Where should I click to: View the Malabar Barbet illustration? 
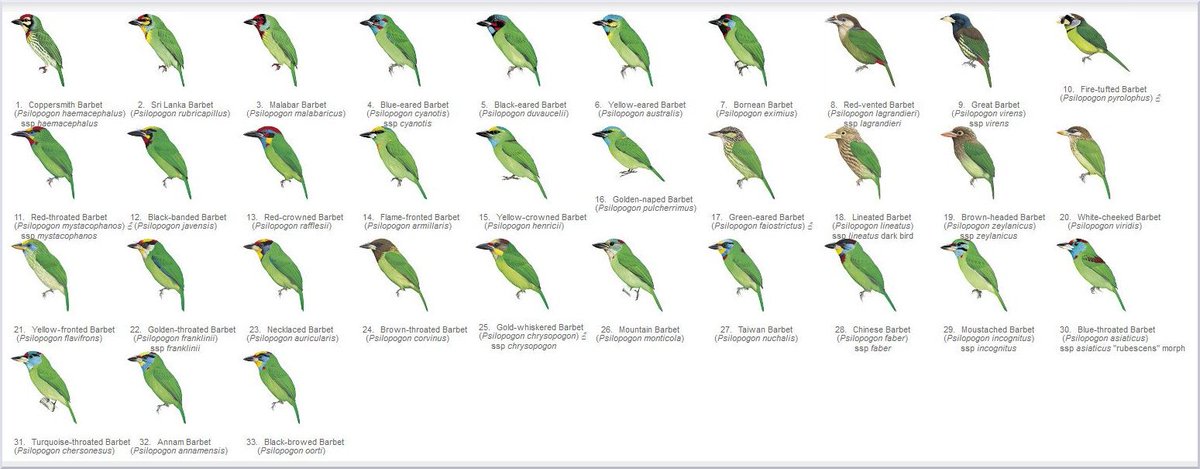coord(272,50)
